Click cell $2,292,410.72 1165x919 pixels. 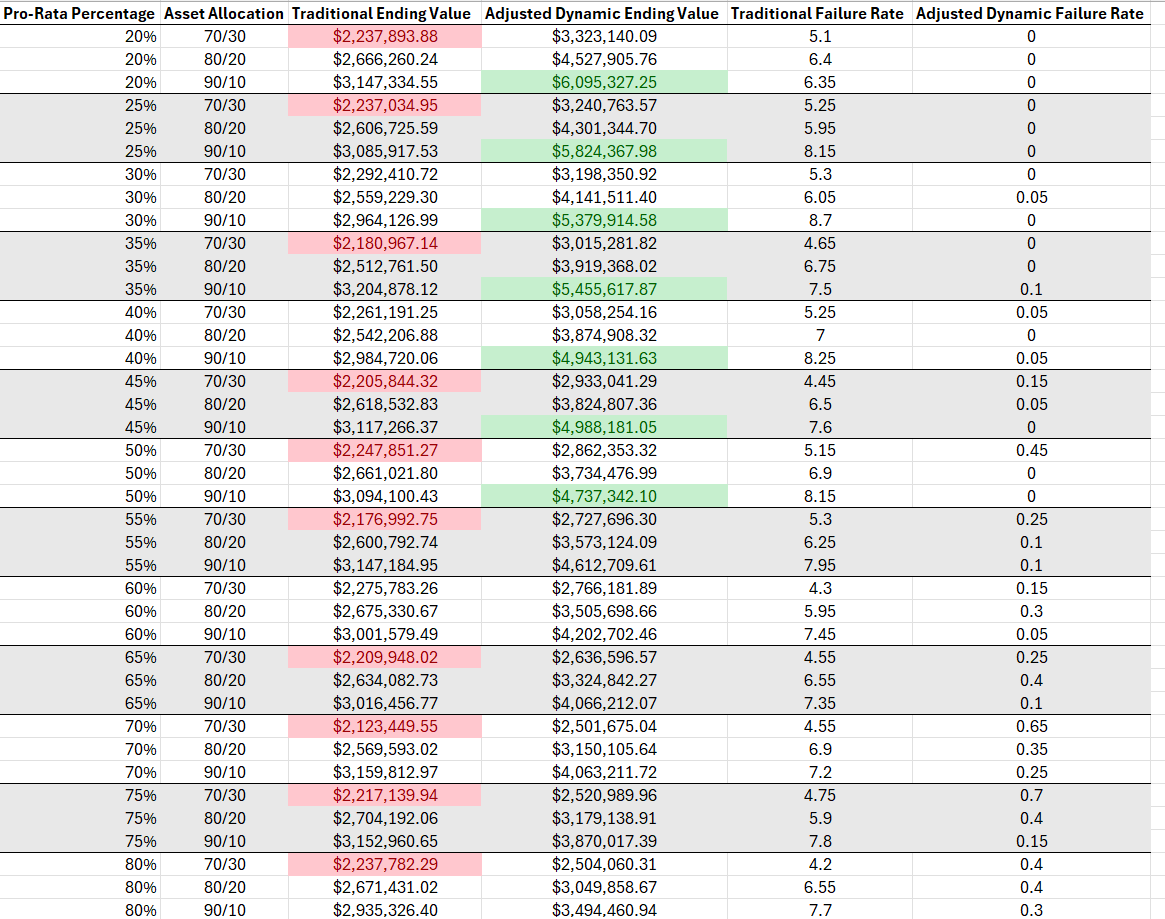(384, 175)
